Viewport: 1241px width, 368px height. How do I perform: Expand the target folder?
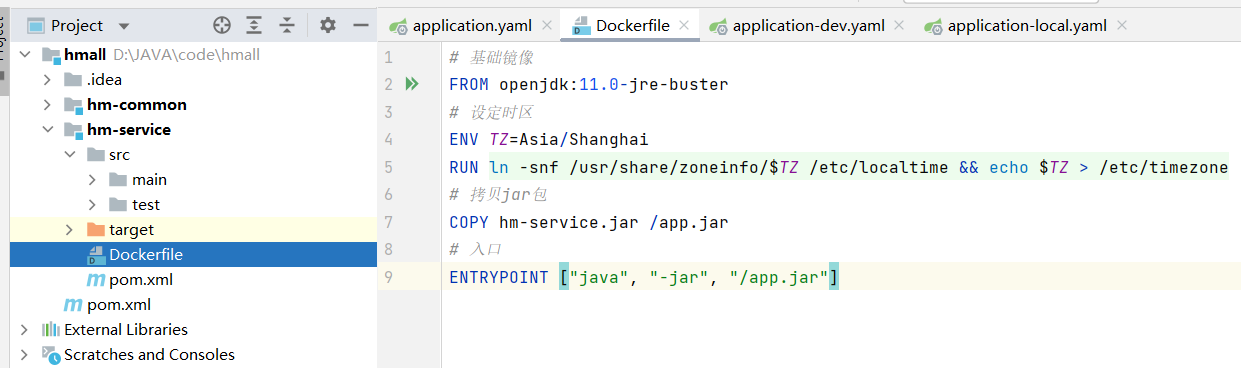[x=69, y=230]
